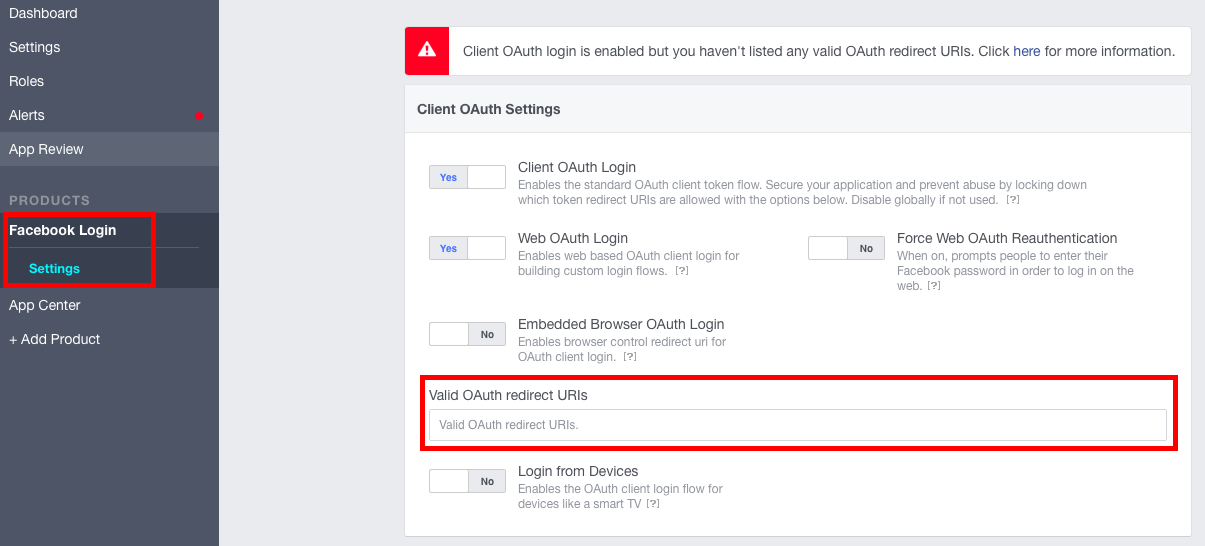Open App Review in the sidebar
The width and height of the screenshot is (1205, 546).
(46, 149)
